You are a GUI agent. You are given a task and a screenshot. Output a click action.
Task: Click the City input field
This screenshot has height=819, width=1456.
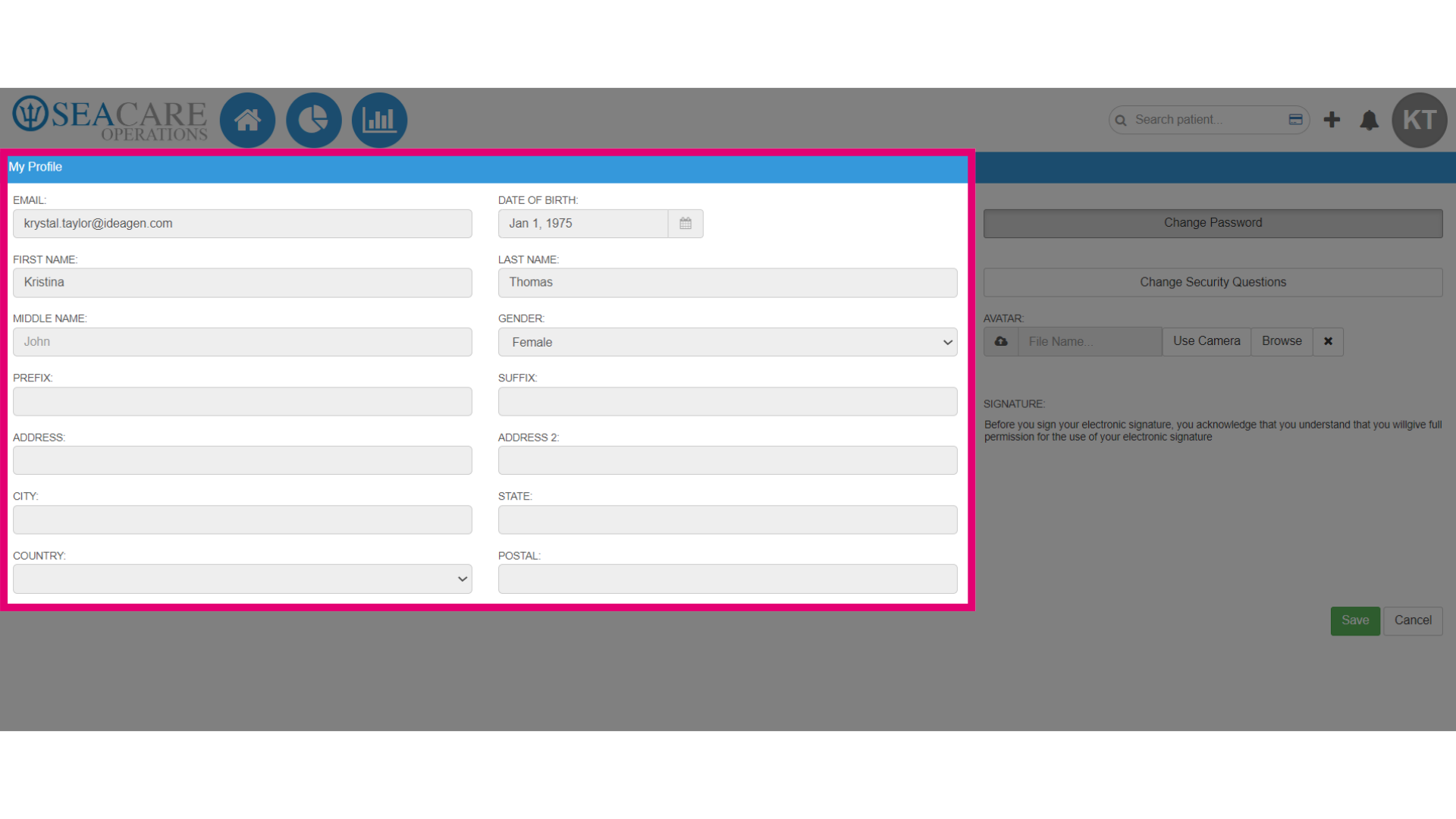click(x=243, y=519)
